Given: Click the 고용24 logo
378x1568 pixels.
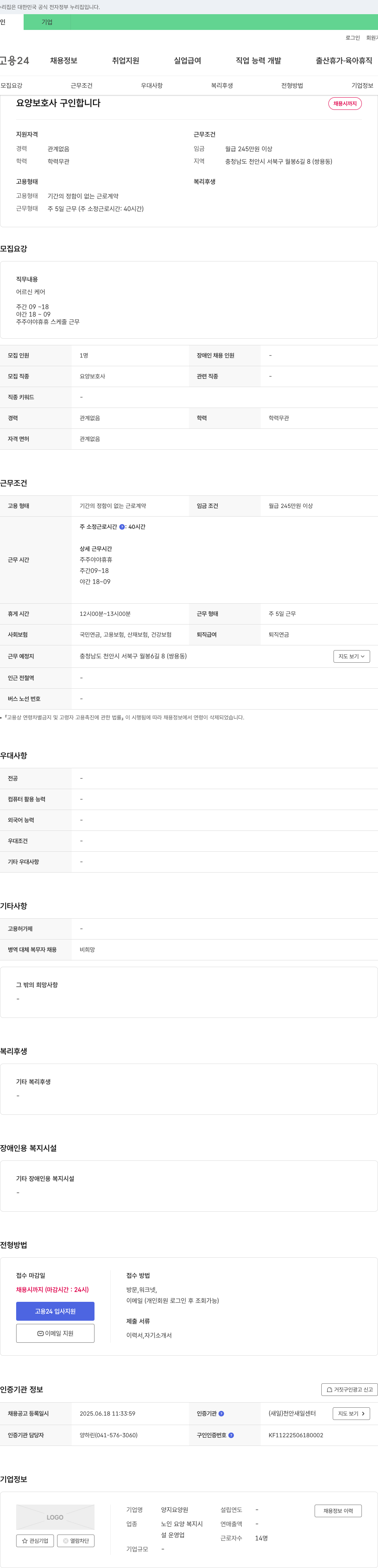Looking at the screenshot, I should click(x=15, y=60).
